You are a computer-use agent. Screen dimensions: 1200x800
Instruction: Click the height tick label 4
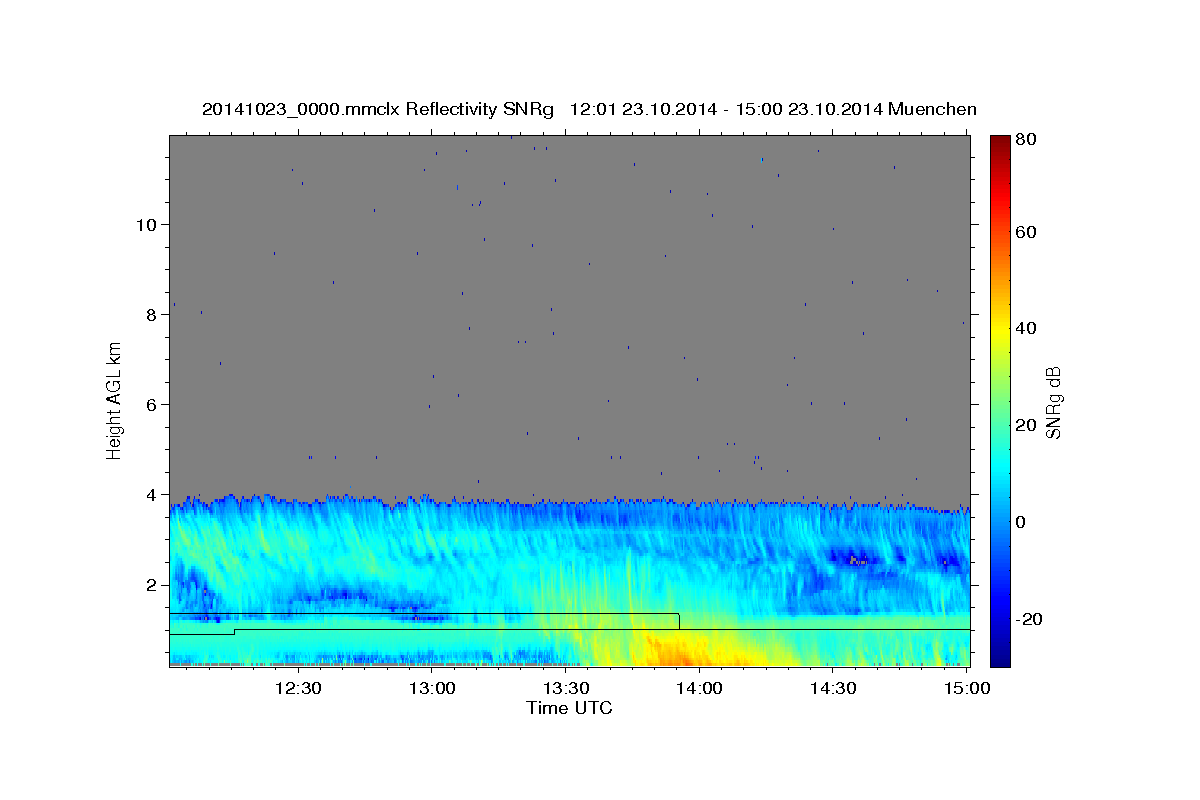pos(152,495)
